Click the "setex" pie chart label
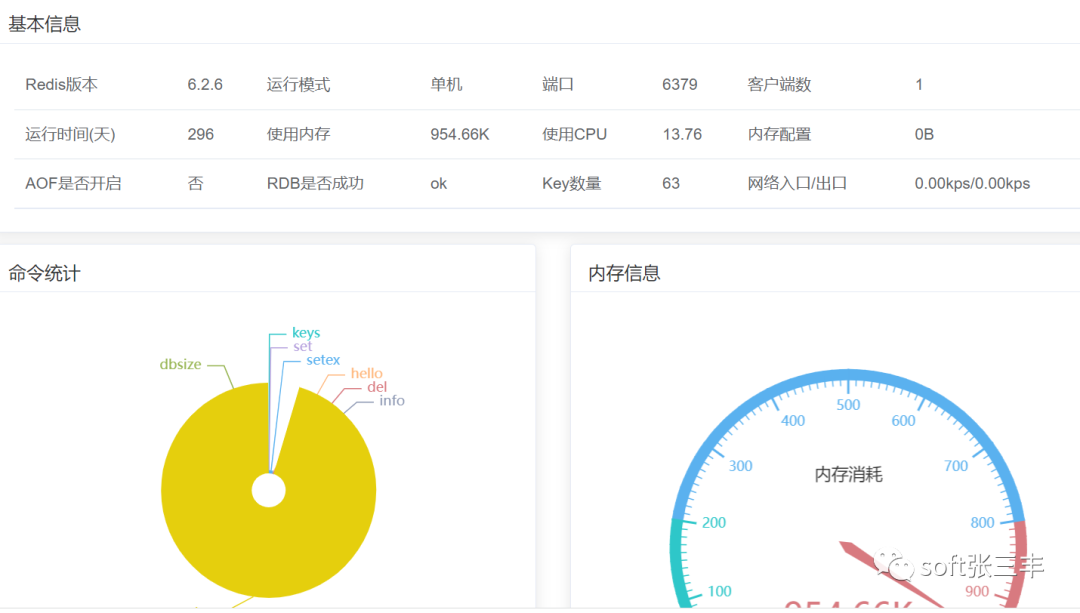 point(323,360)
